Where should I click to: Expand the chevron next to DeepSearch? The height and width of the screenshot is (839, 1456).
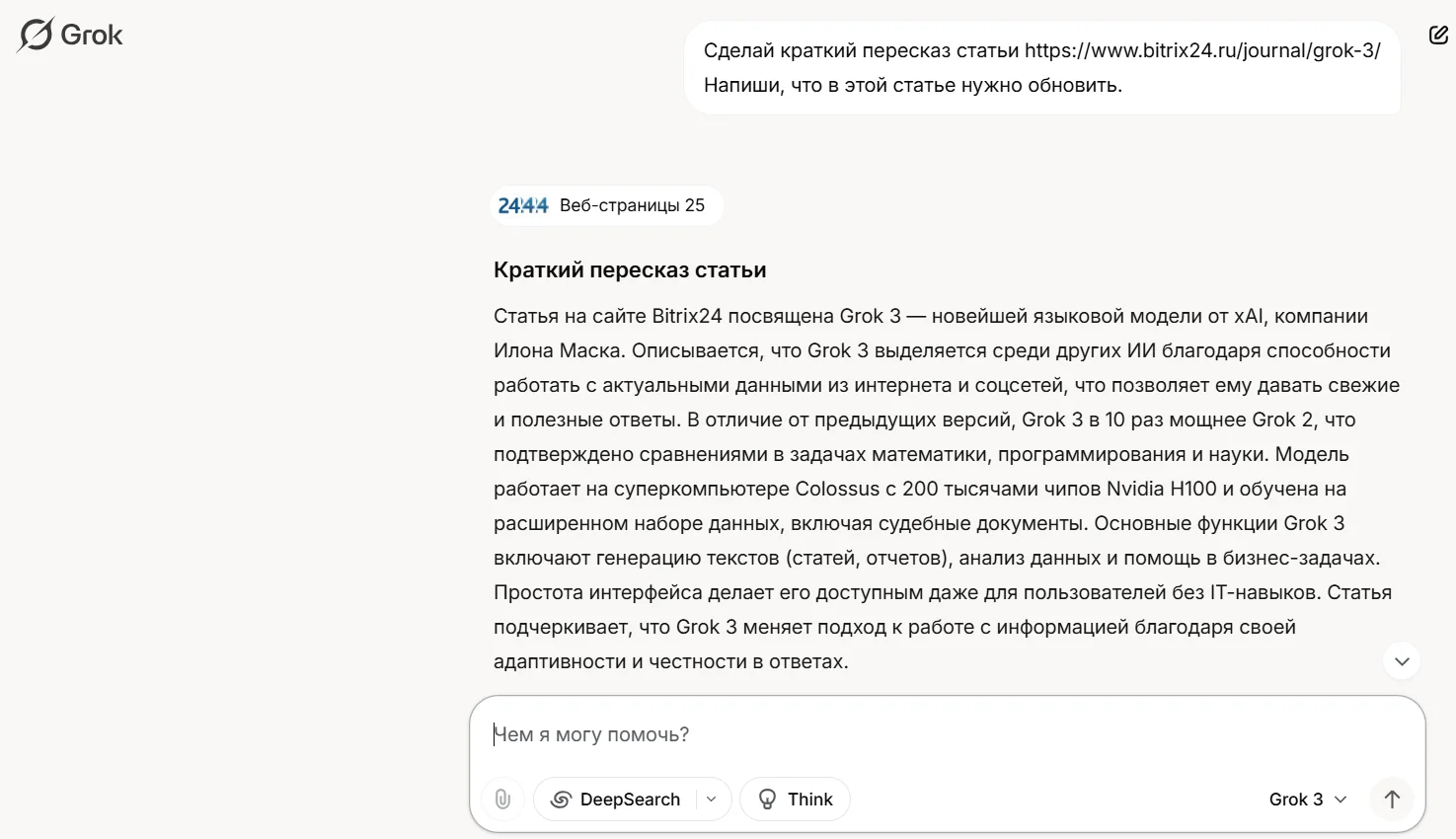[711, 800]
